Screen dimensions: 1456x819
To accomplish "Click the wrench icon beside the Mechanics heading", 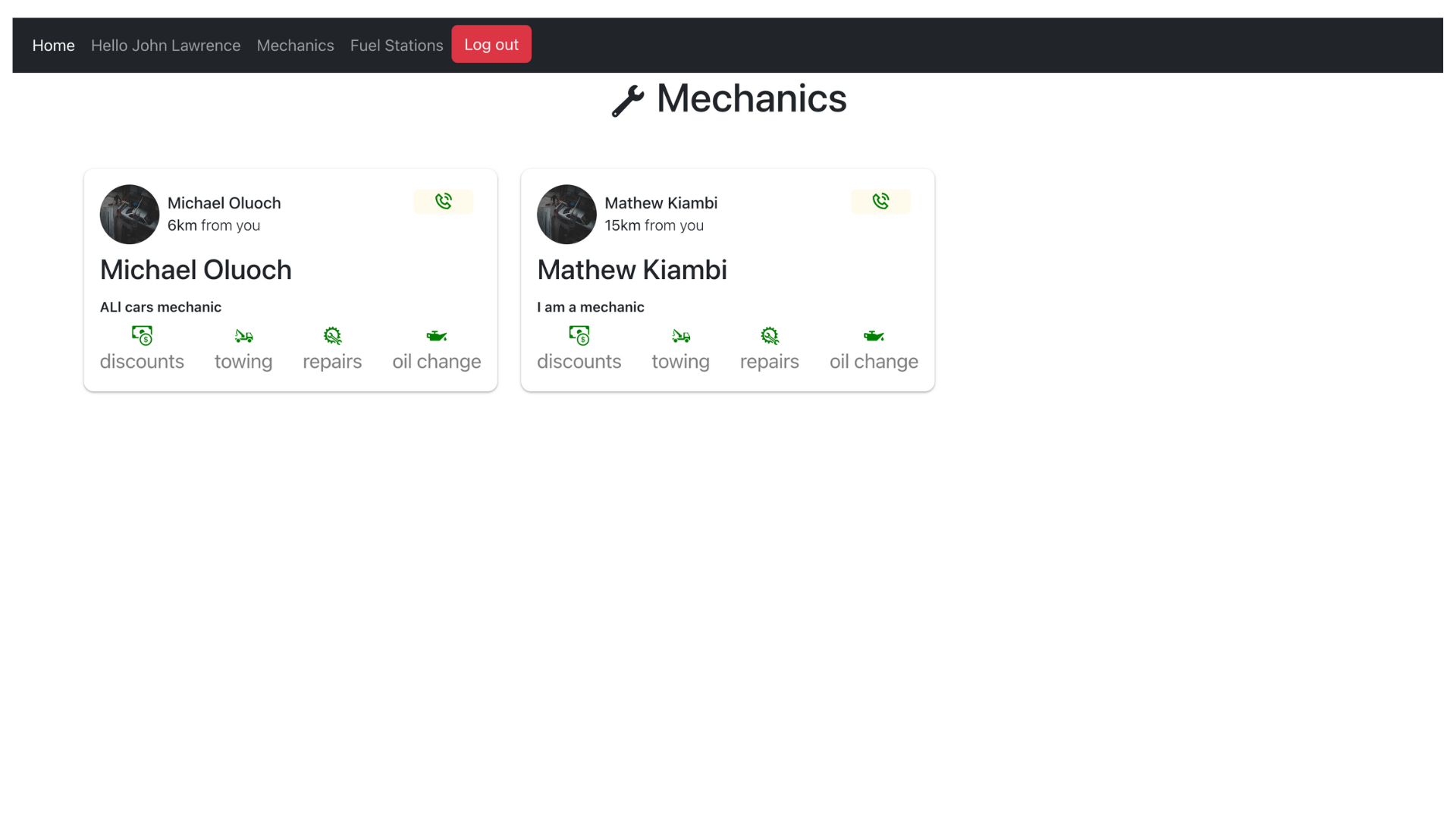I will (627, 99).
